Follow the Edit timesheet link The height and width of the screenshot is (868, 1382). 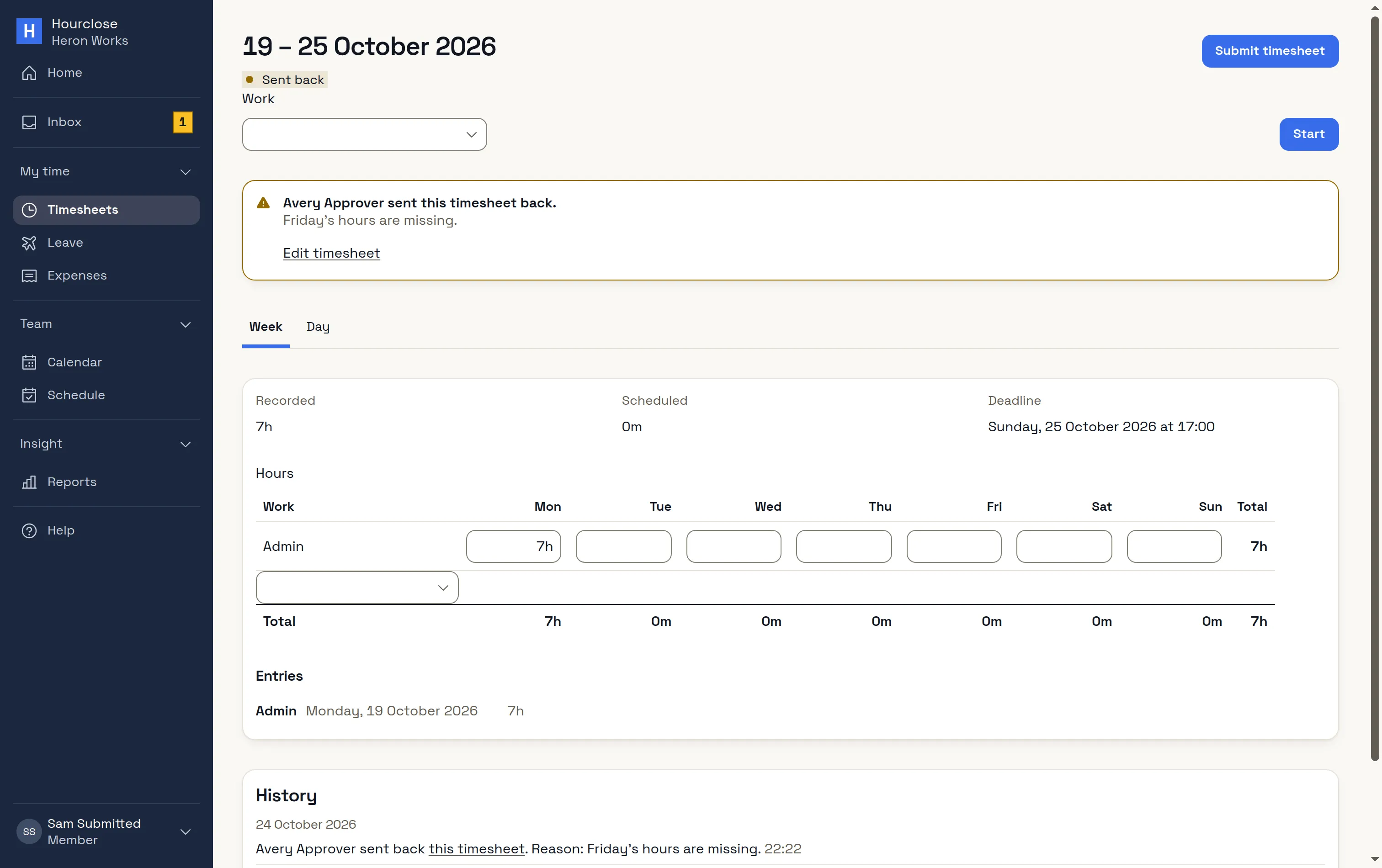pos(331,253)
